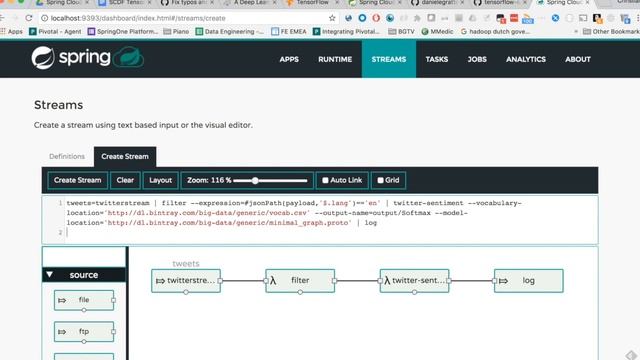
Task: Click the Layout button
Action: tap(160, 180)
